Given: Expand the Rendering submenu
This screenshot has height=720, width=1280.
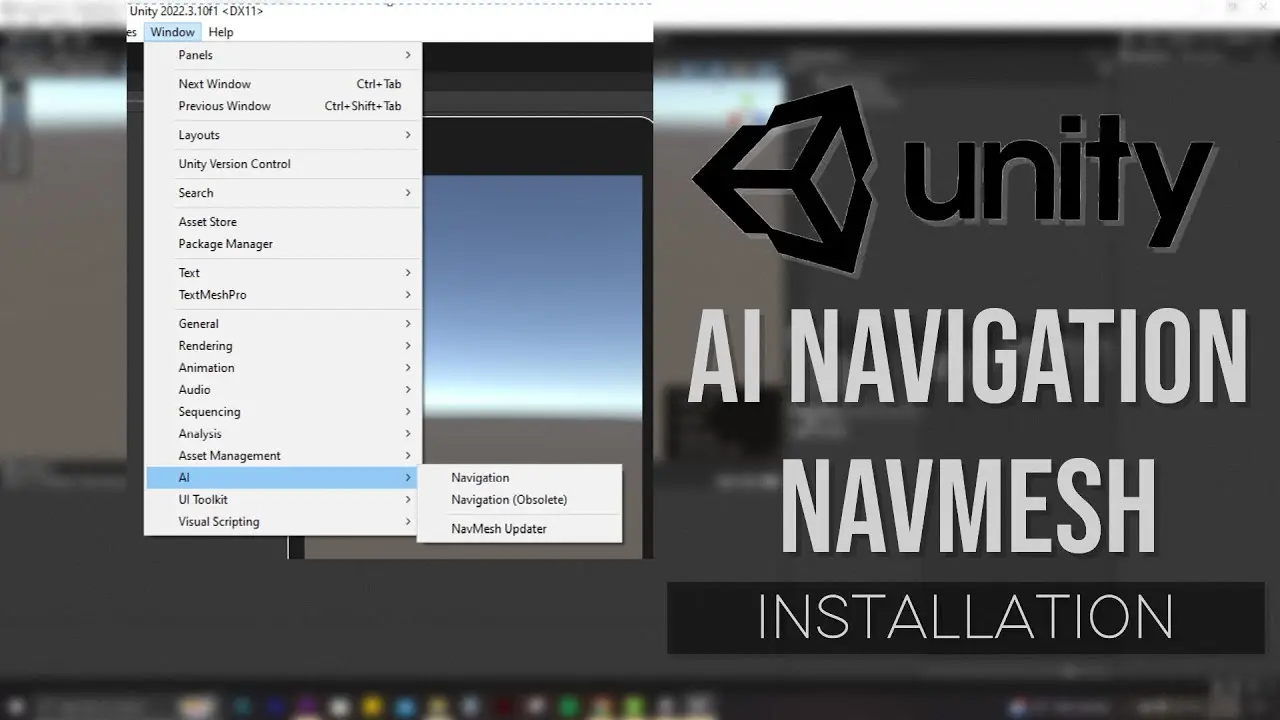Looking at the screenshot, I should pos(283,346).
